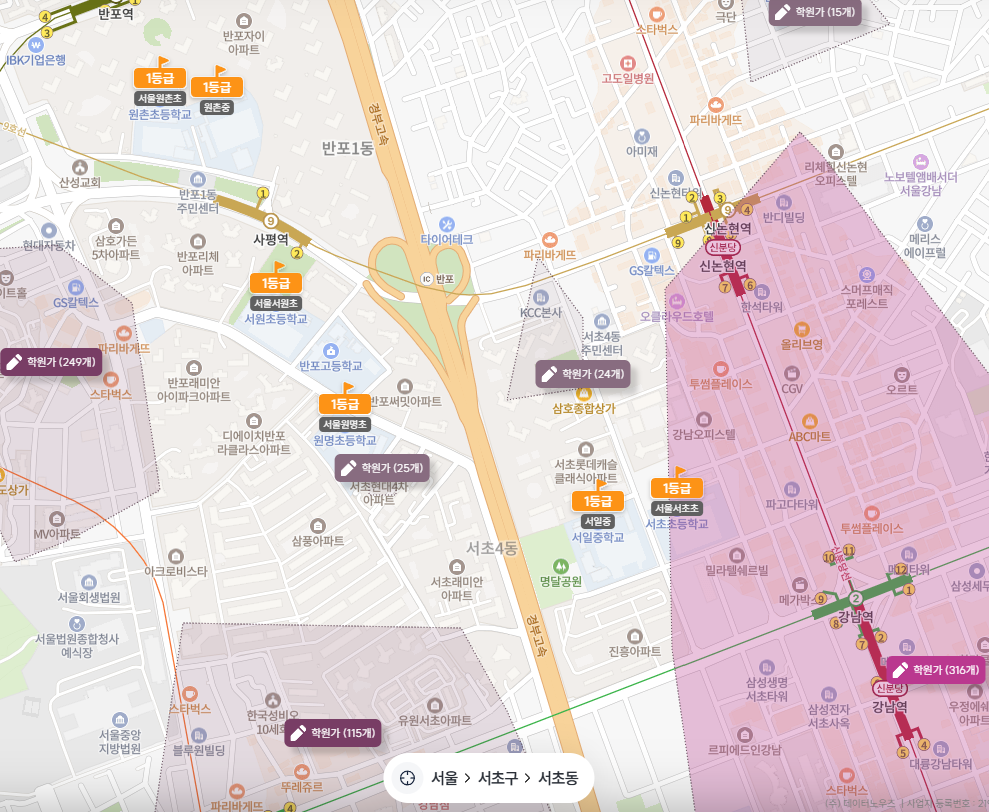Click the 원촌초등학교 school name label
This screenshot has height=812, width=989.
pyautogui.click(x=160, y=114)
